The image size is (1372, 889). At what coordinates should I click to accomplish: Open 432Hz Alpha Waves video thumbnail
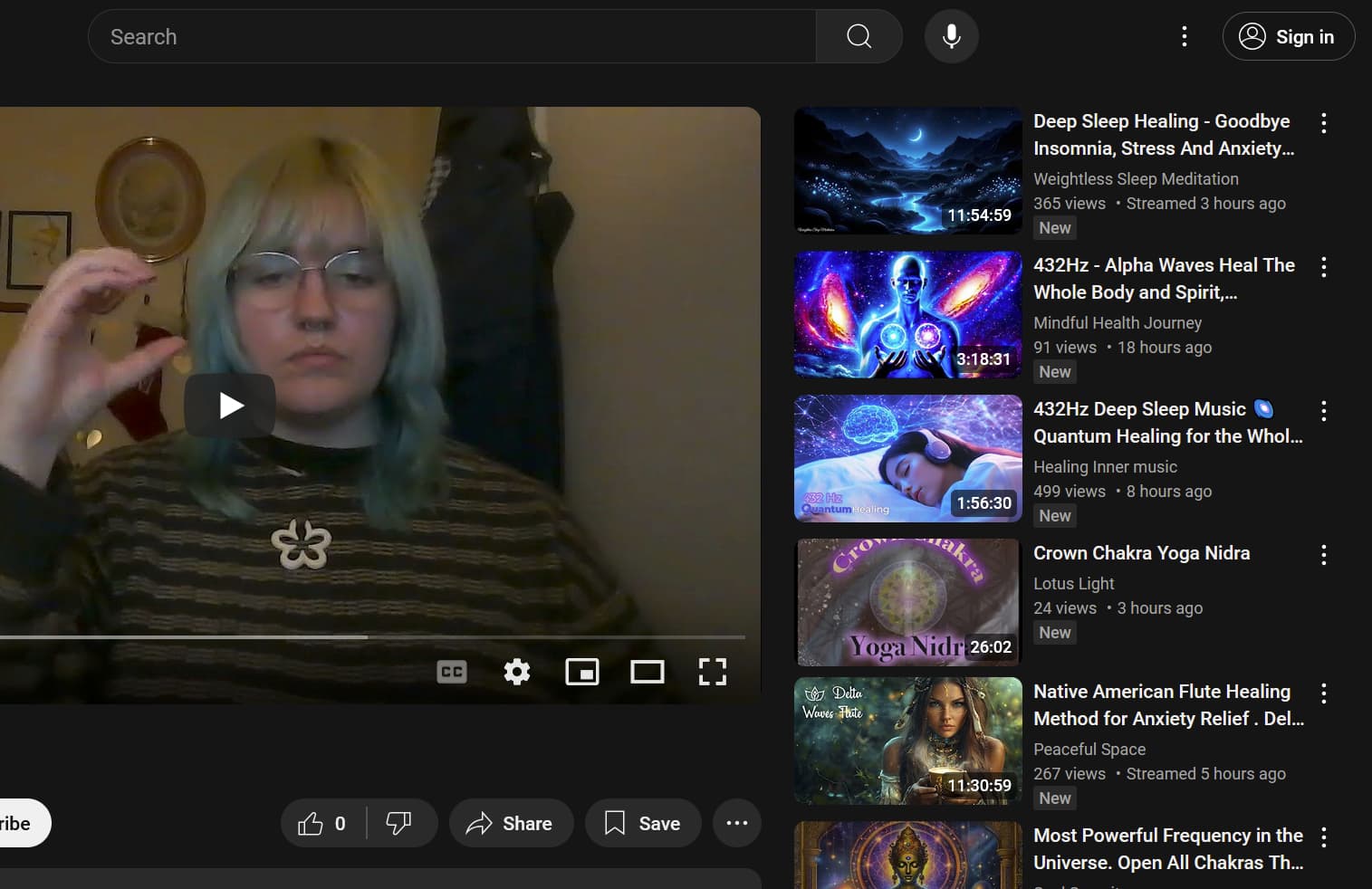coord(908,315)
